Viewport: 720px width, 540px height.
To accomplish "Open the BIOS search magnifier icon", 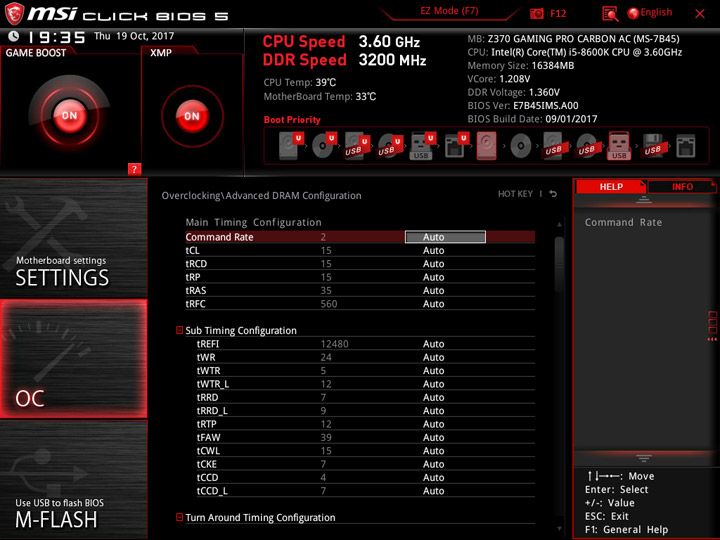I will click(x=610, y=14).
